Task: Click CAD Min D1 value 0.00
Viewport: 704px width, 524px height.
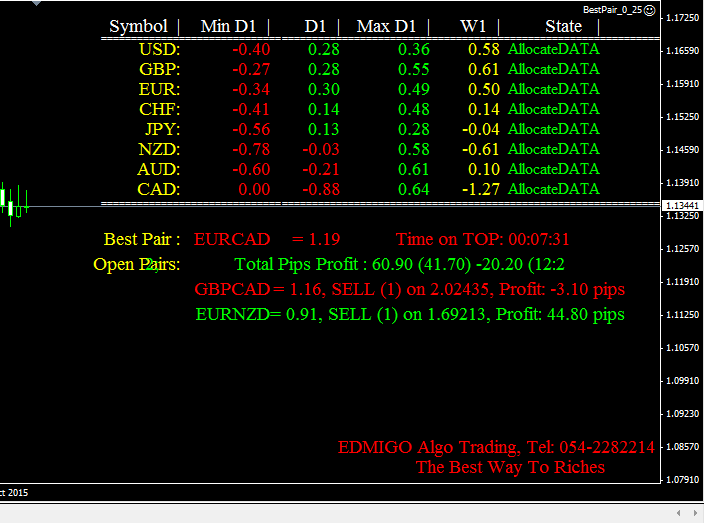Action: [x=254, y=189]
